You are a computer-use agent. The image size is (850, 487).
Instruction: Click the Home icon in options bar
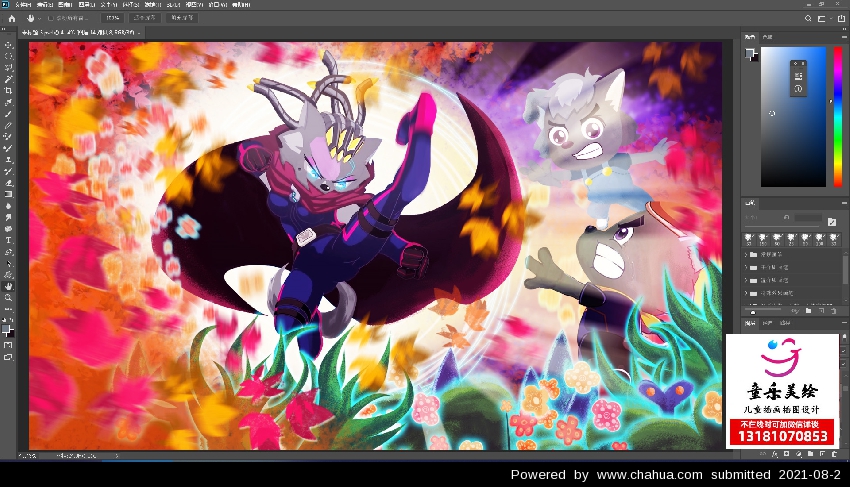(x=11, y=18)
